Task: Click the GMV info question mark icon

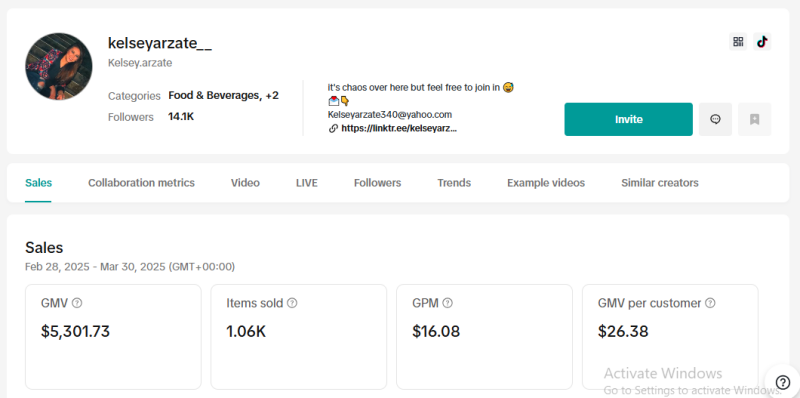Action: tap(77, 303)
